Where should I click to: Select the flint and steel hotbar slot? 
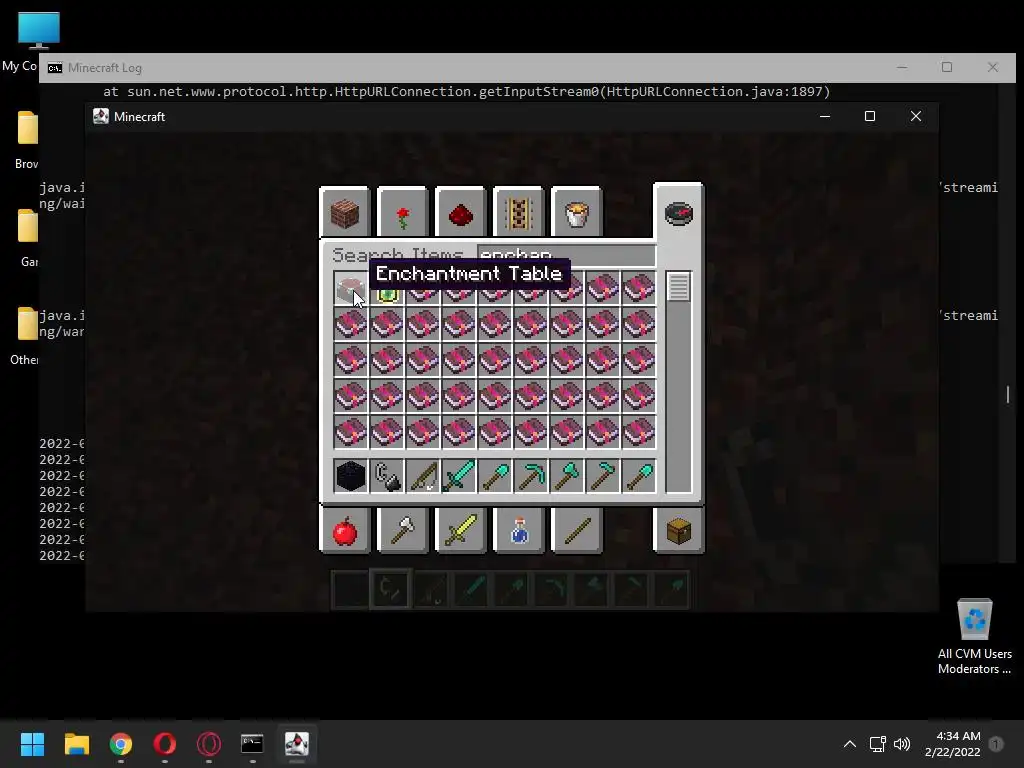[x=387, y=475]
